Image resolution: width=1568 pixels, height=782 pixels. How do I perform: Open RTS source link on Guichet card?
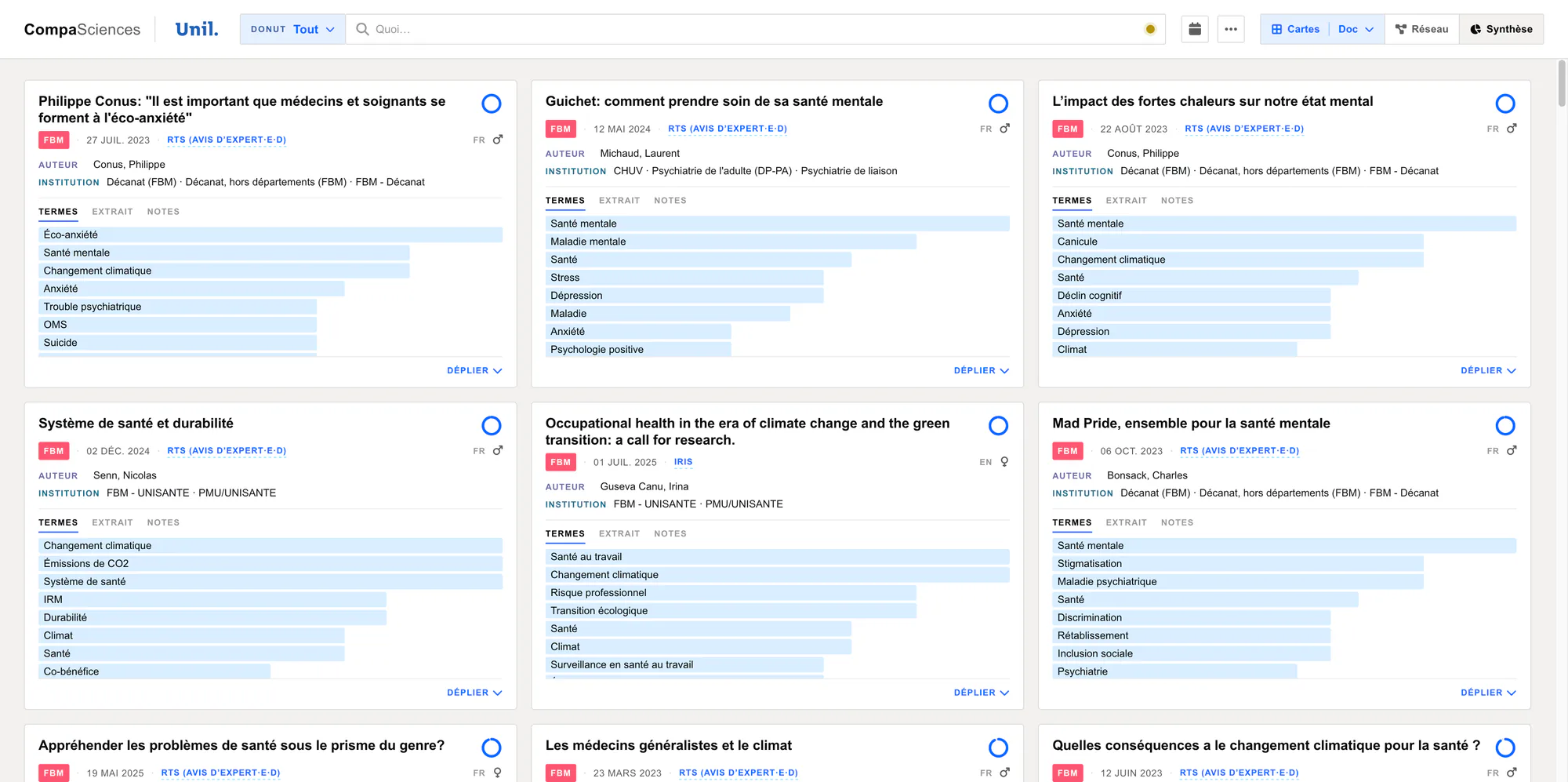[728, 129]
